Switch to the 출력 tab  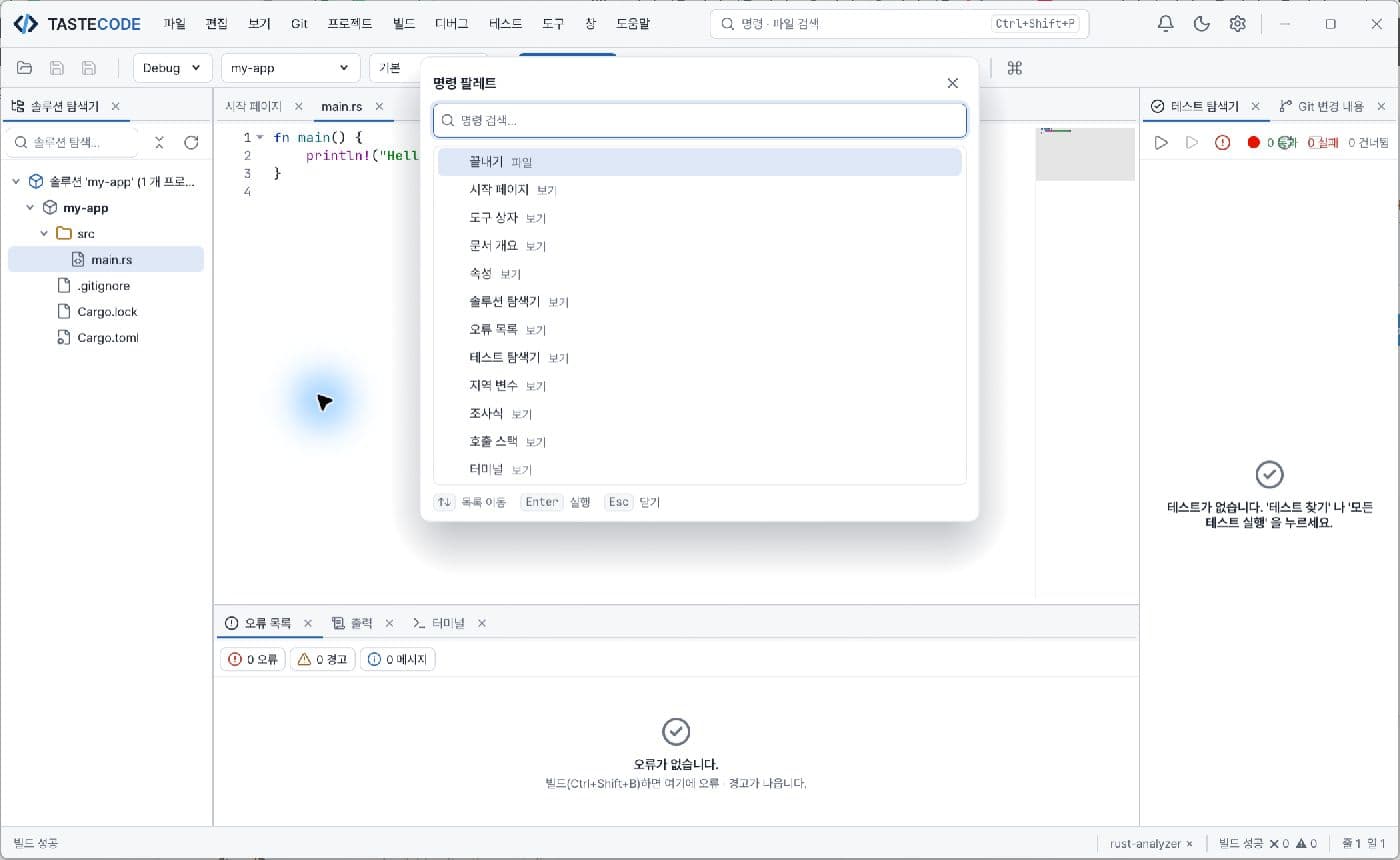[x=352, y=623]
